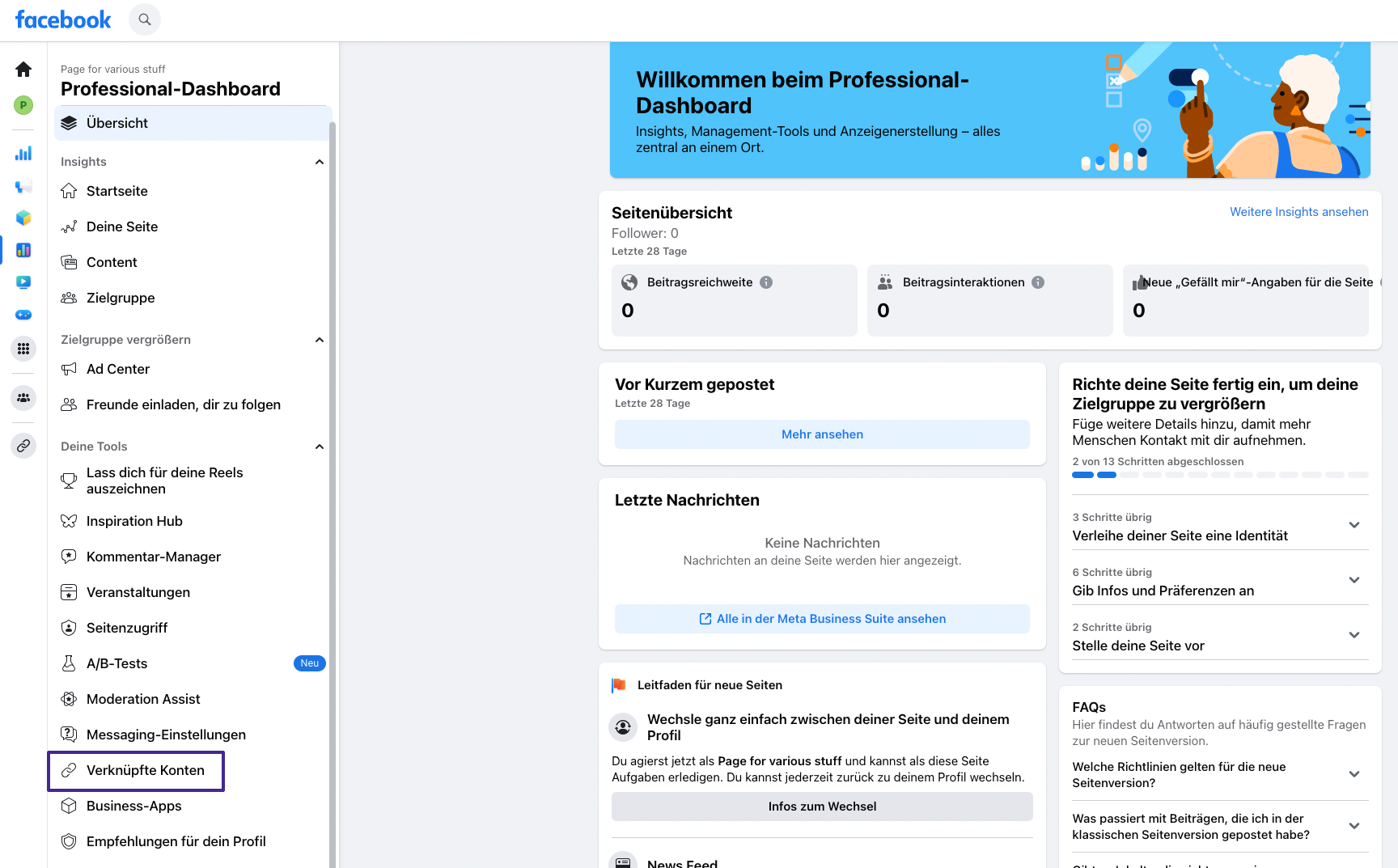The width and height of the screenshot is (1398, 868).
Task: Open Ad Center
Action: pos(192,369)
